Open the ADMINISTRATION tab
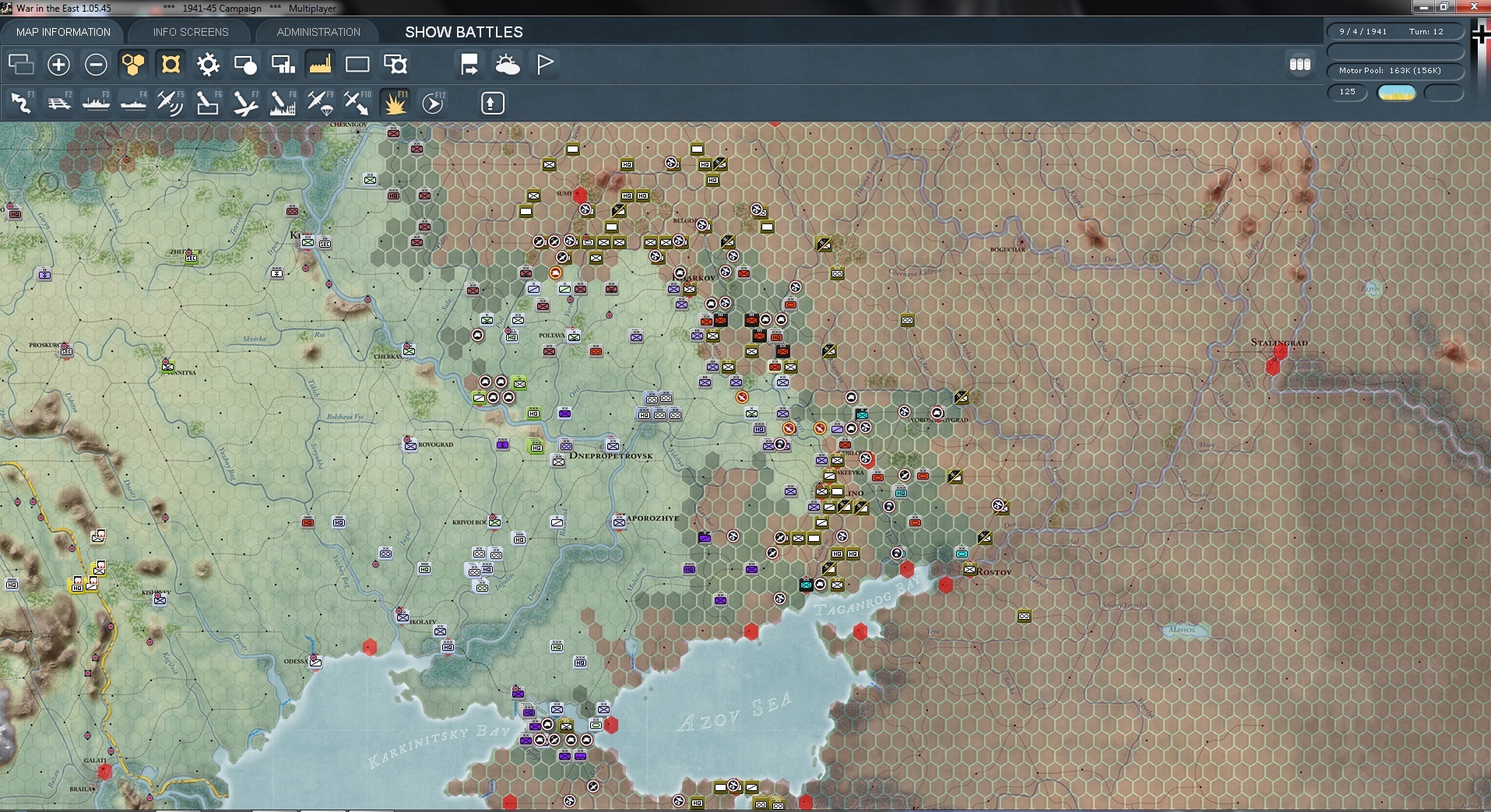 point(318,32)
